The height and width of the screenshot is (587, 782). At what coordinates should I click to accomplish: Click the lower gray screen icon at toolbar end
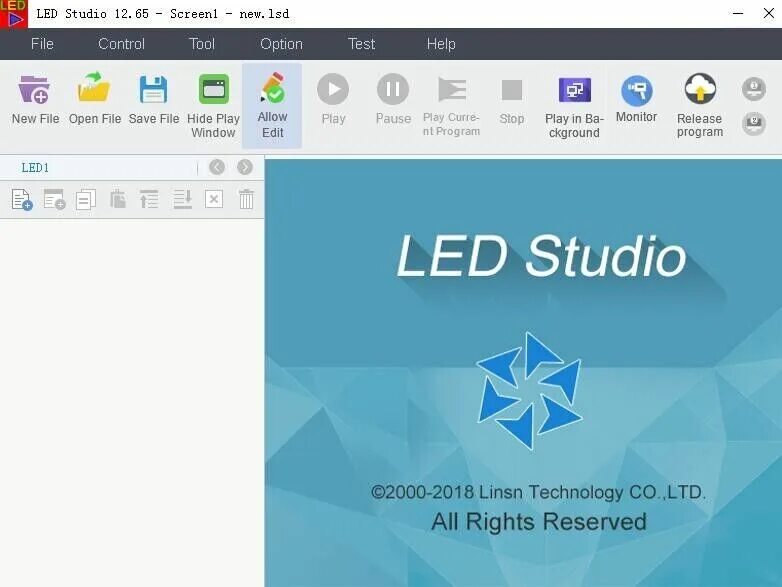coord(754,123)
